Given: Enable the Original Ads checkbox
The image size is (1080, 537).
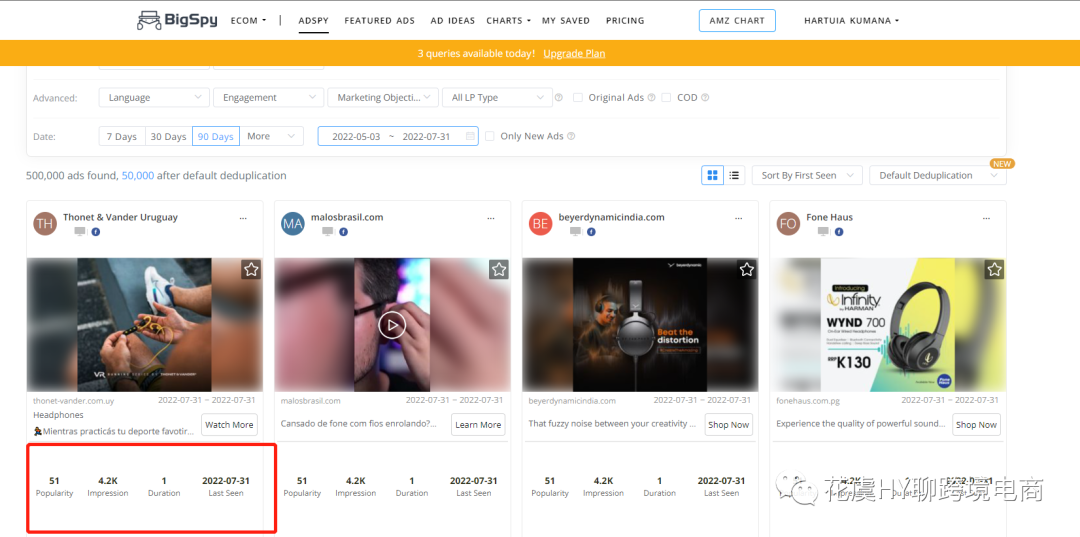Looking at the screenshot, I should tap(582, 98).
